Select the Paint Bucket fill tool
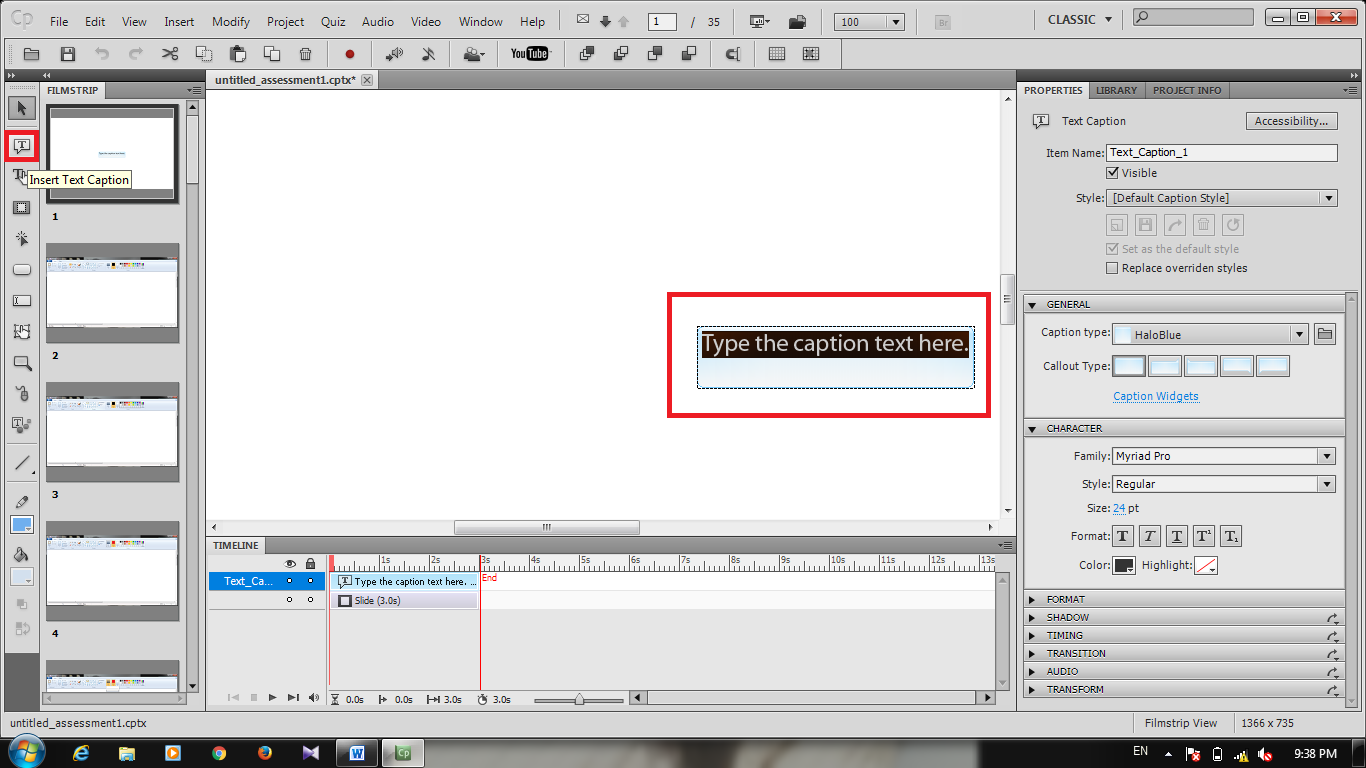This screenshot has width=1366, height=768. [22, 554]
